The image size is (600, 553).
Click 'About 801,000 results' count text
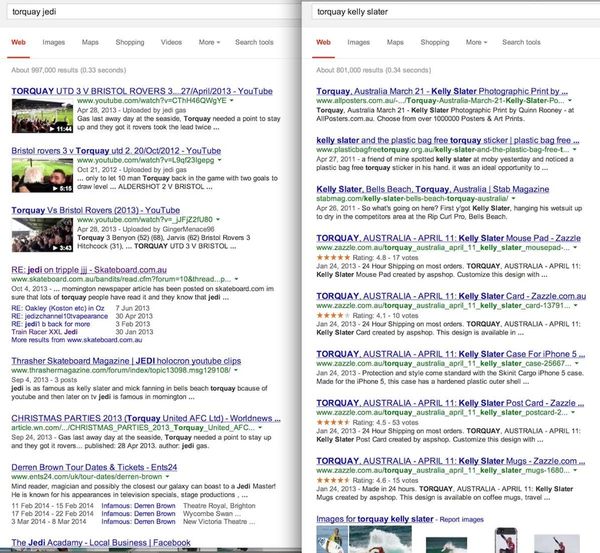tap(373, 70)
